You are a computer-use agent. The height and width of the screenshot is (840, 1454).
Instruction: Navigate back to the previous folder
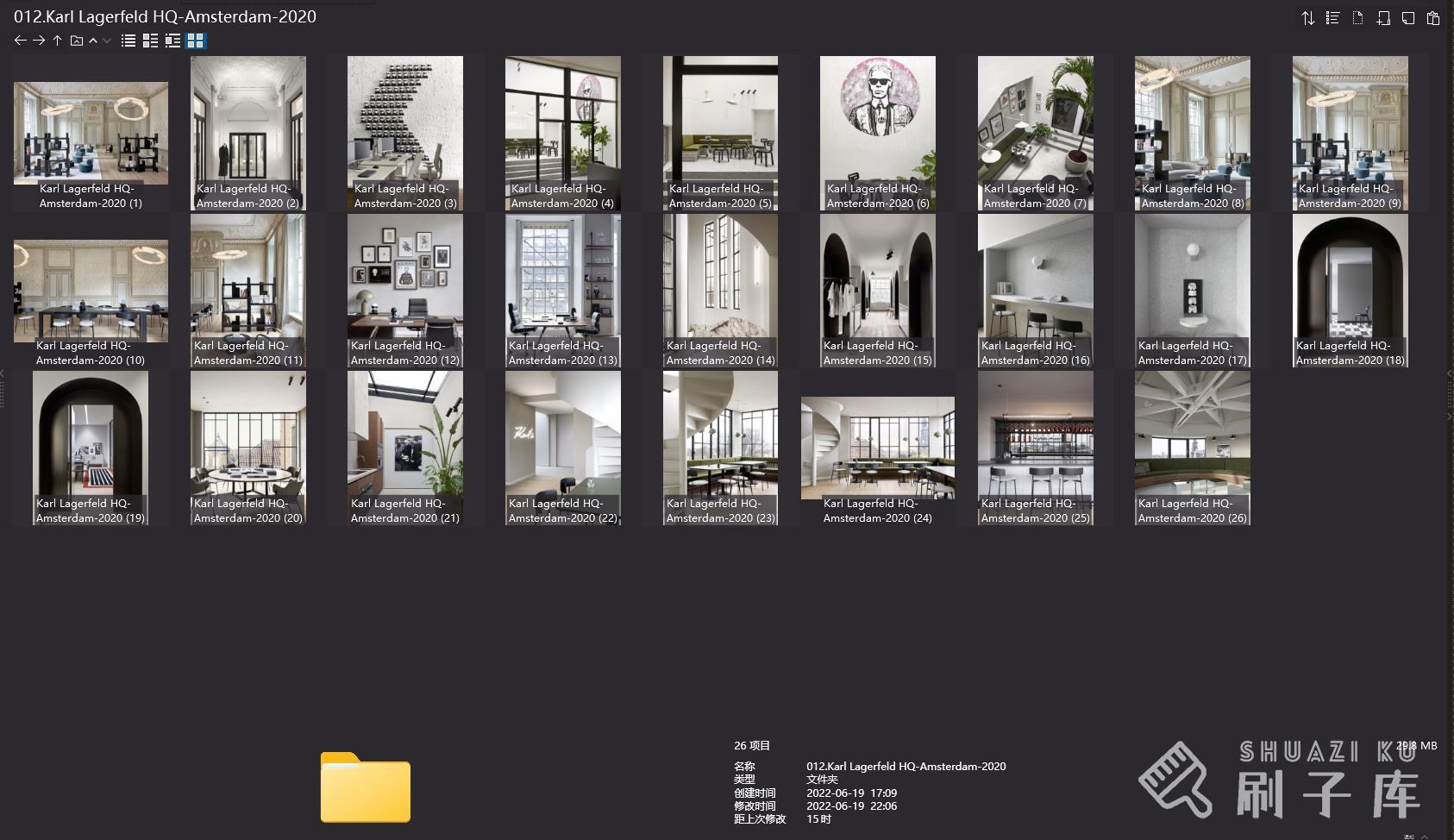pyautogui.click(x=20, y=40)
